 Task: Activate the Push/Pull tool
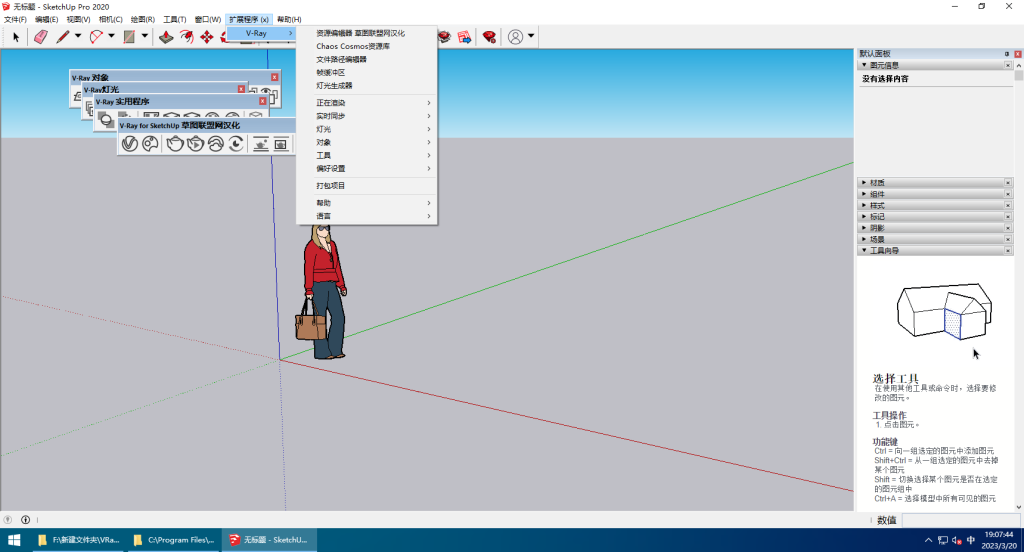(166, 37)
